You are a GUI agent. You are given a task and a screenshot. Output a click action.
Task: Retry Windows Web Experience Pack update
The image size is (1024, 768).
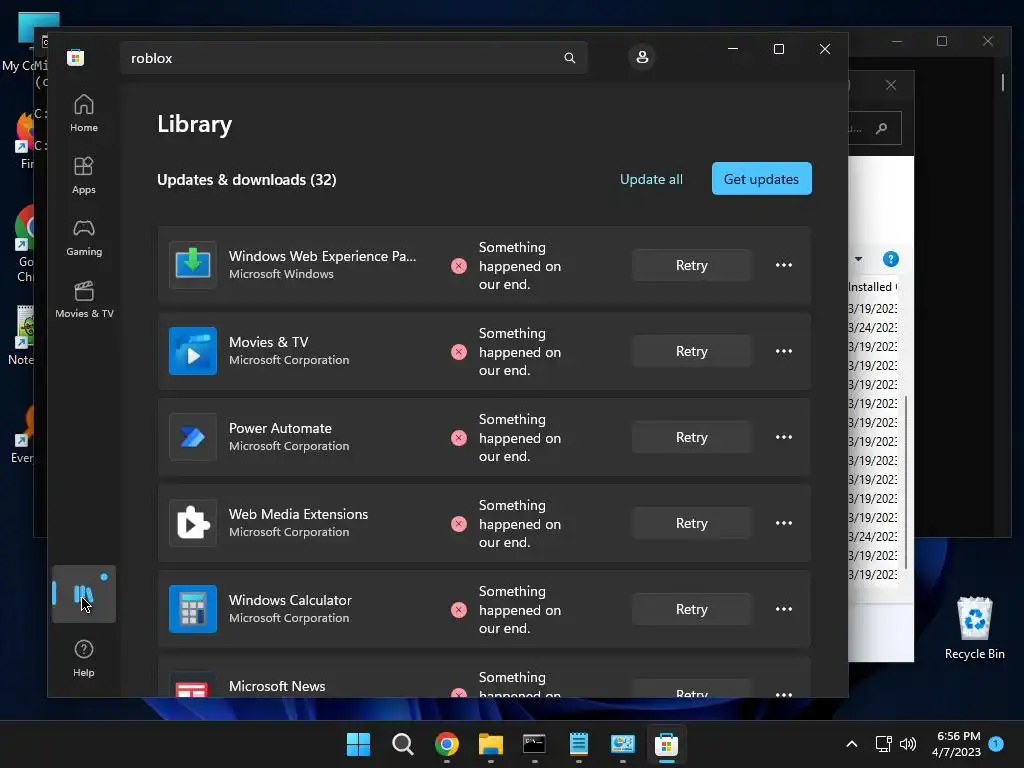[692, 265]
